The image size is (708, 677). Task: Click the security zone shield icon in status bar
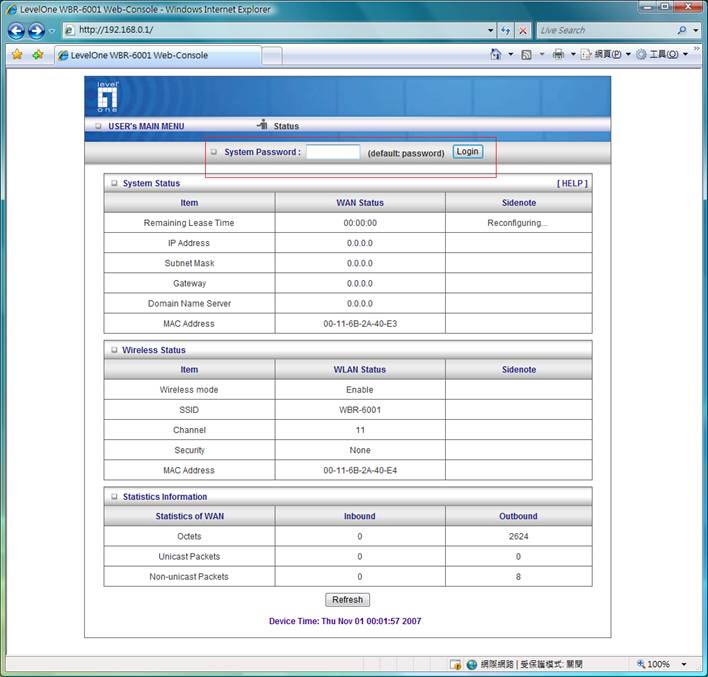tap(456, 664)
